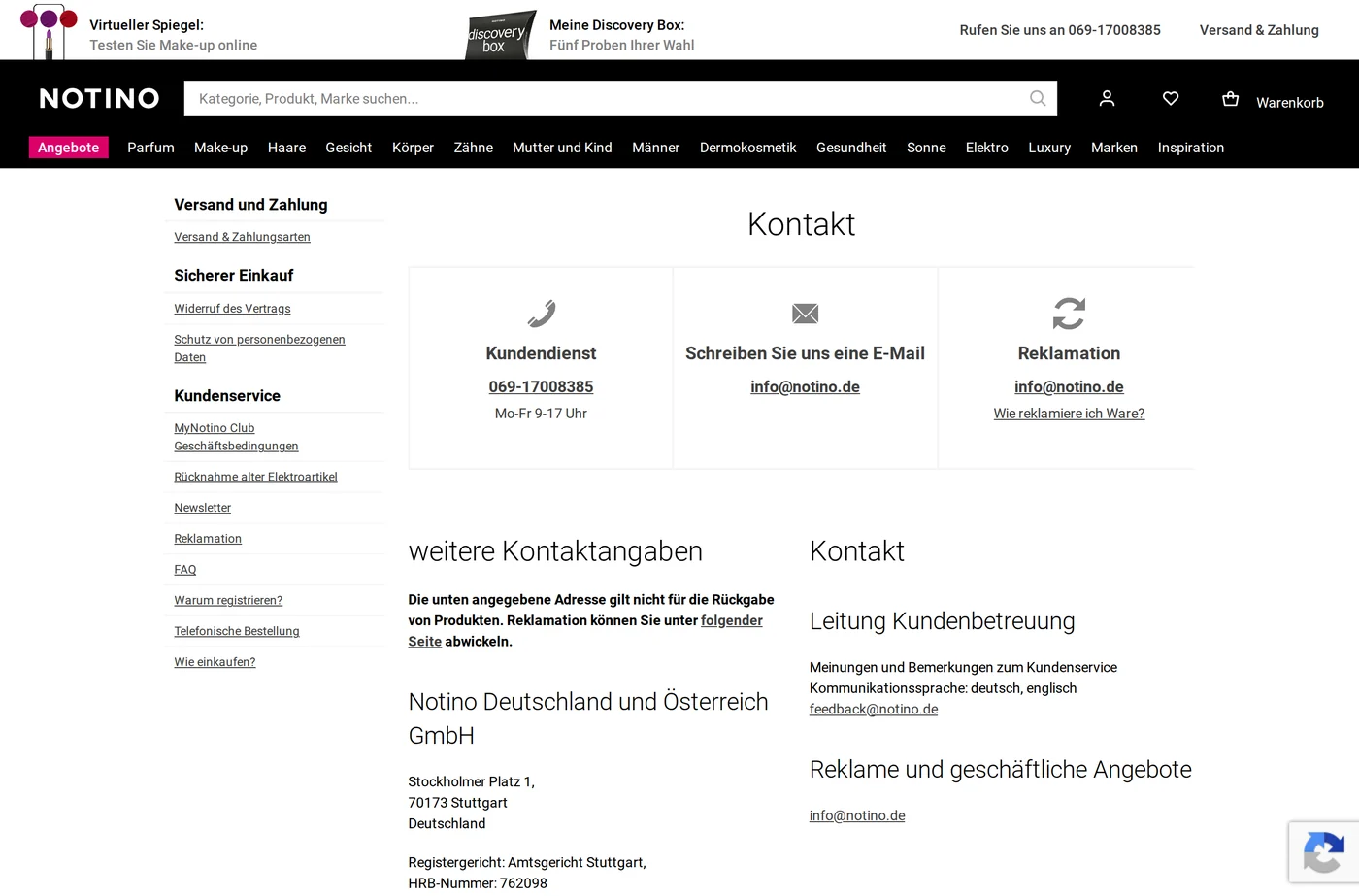Click the Reklamation refresh arrows icon
This screenshot has width=1359, height=896.
[1069, 314]
